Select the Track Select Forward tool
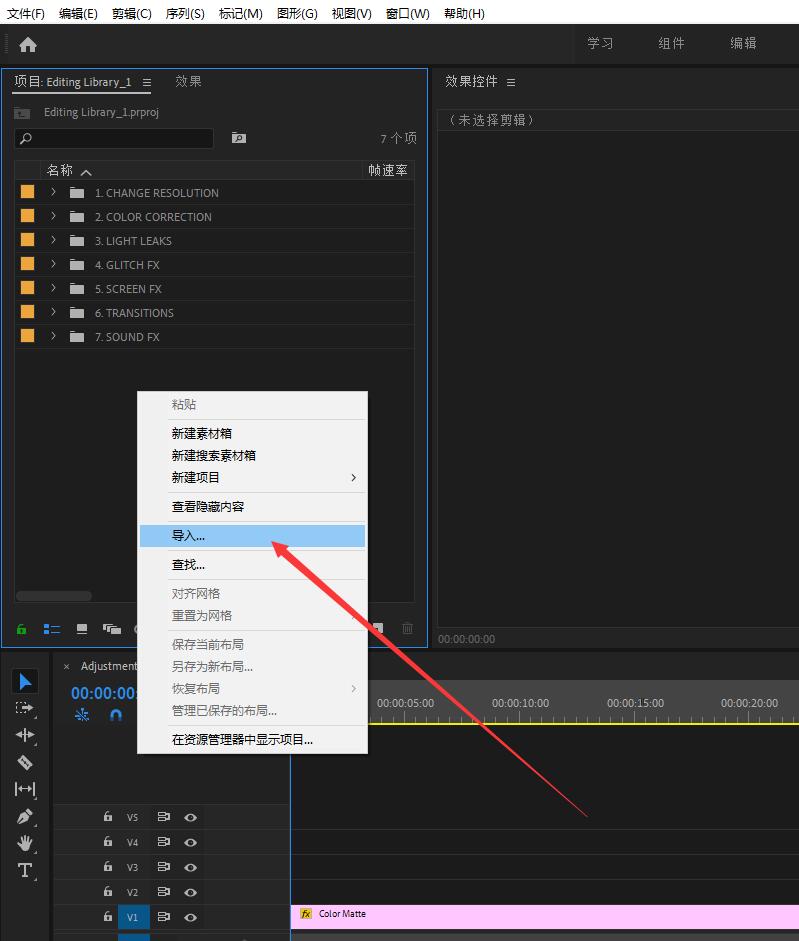 tap(25, 708)
